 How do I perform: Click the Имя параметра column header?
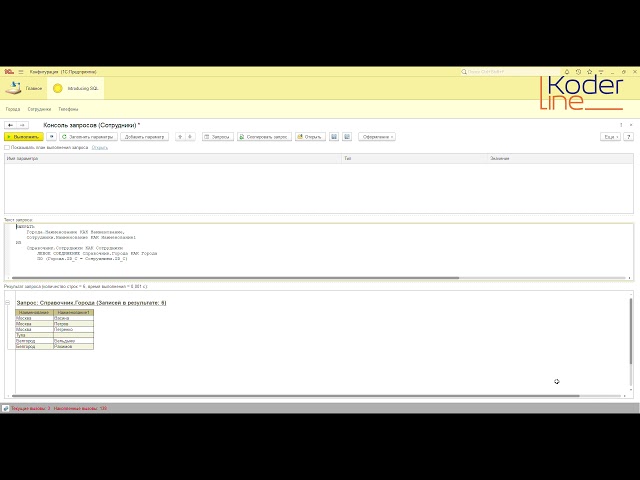[173, 158]
